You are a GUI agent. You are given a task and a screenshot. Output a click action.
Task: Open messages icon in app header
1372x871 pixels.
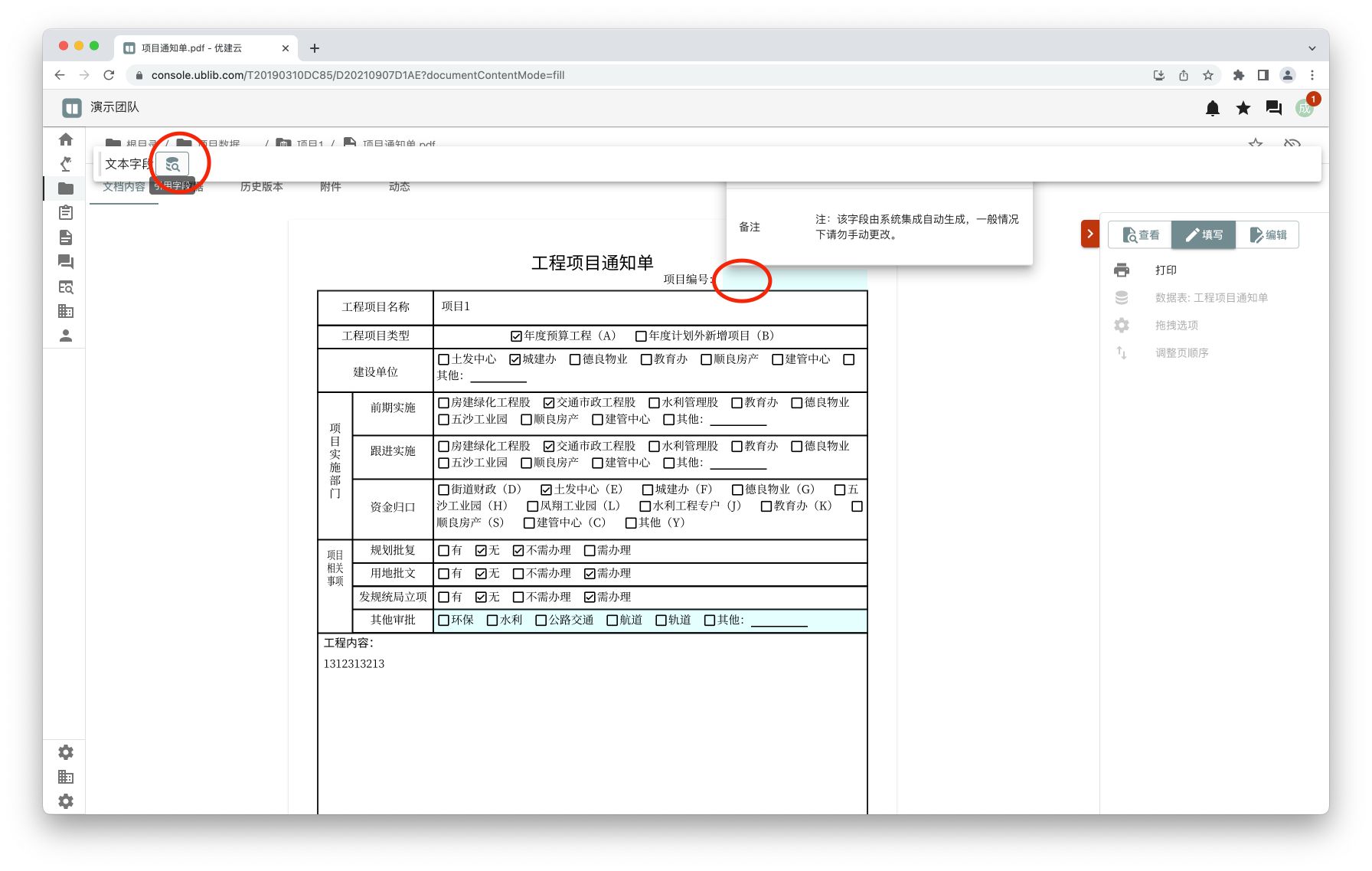click(1274, 108)
